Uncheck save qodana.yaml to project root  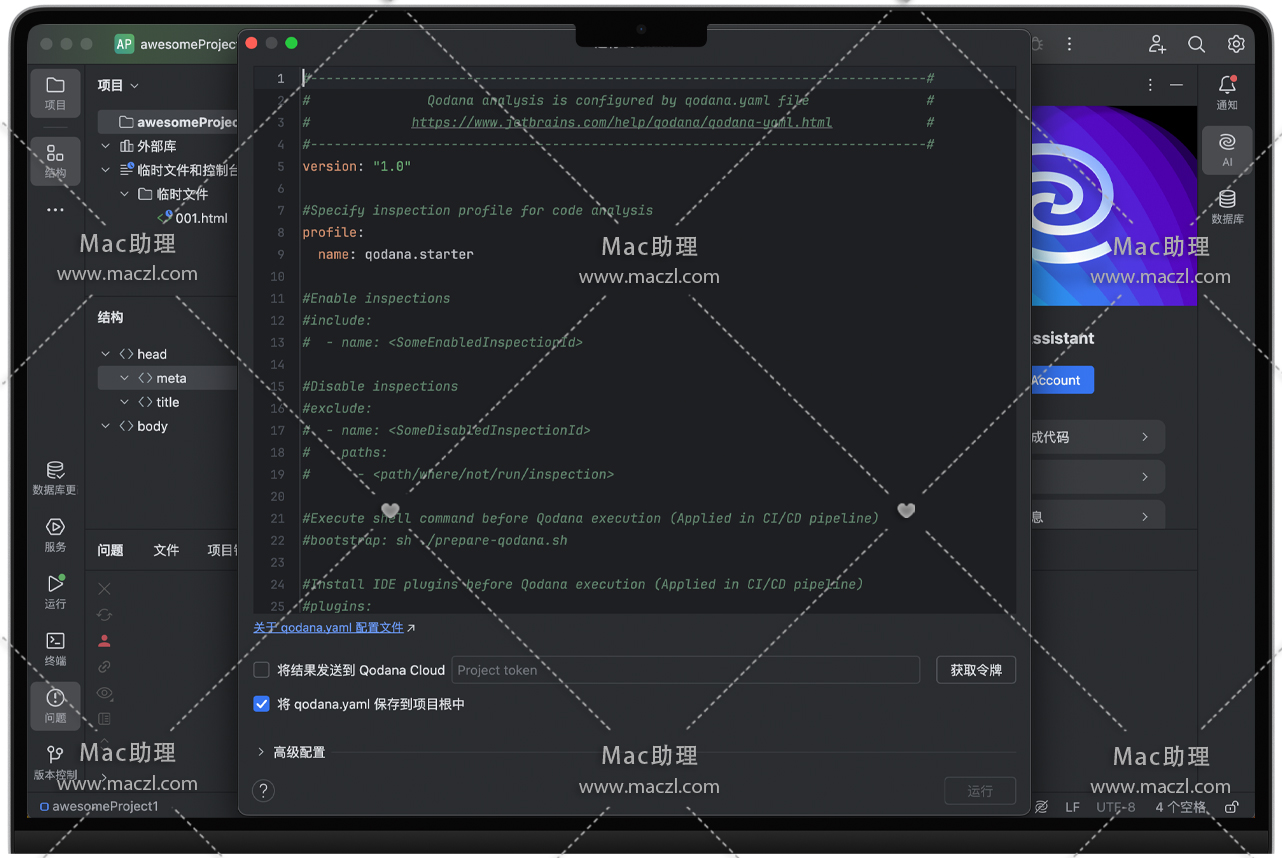262,704
